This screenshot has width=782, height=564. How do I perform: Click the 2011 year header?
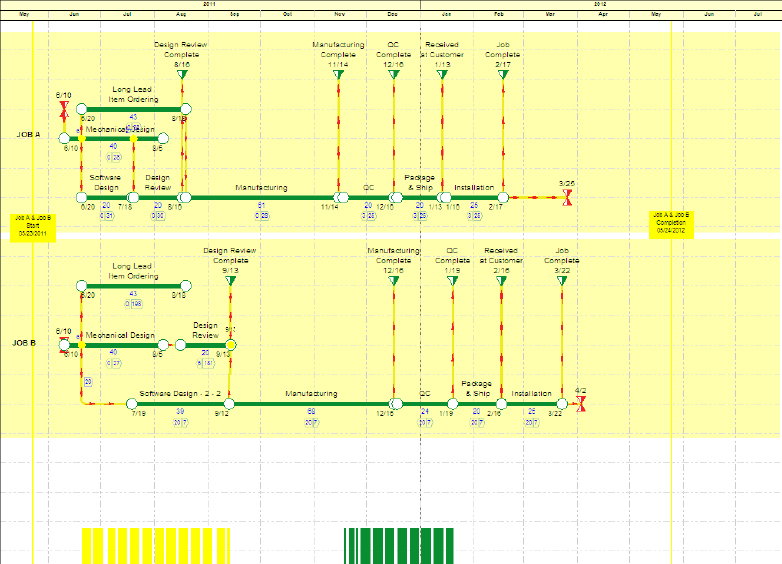pos(209,4)
